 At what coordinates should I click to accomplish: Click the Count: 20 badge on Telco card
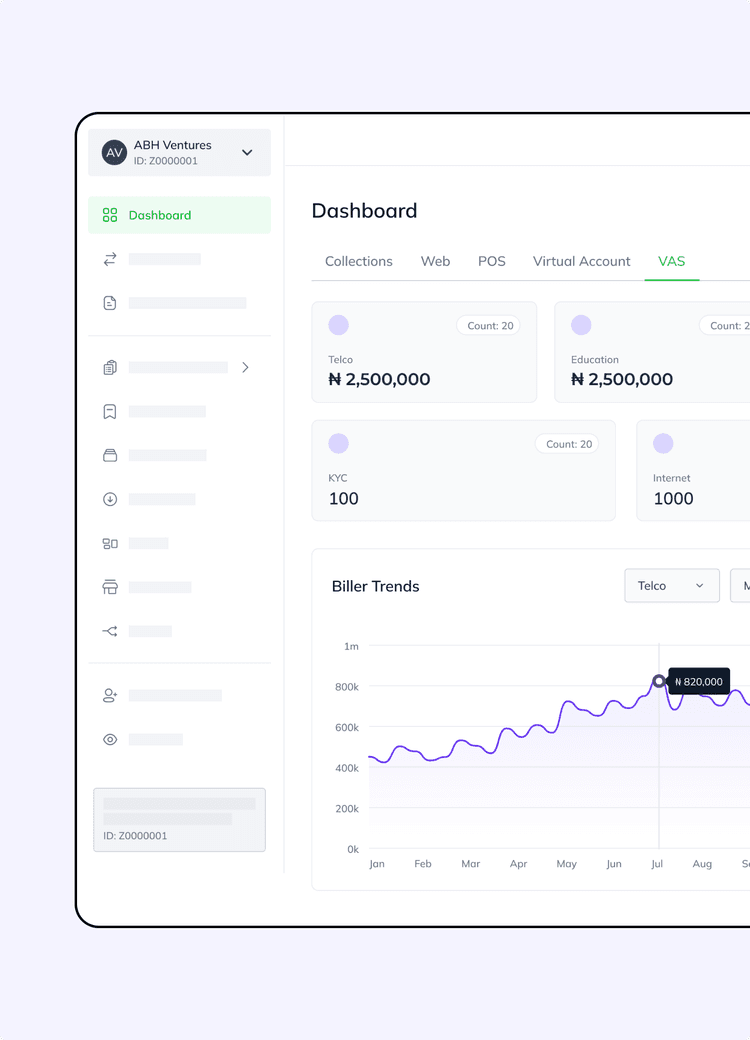pyautogui.click(x=489, y=325)
